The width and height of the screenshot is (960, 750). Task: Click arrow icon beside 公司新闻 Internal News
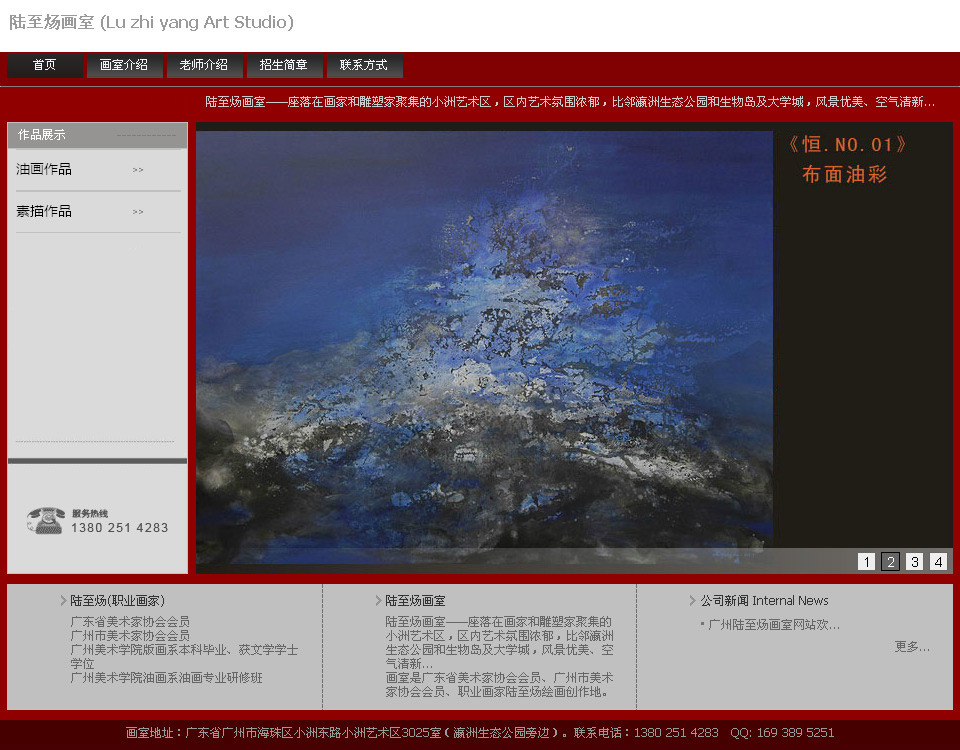point(692,601)
